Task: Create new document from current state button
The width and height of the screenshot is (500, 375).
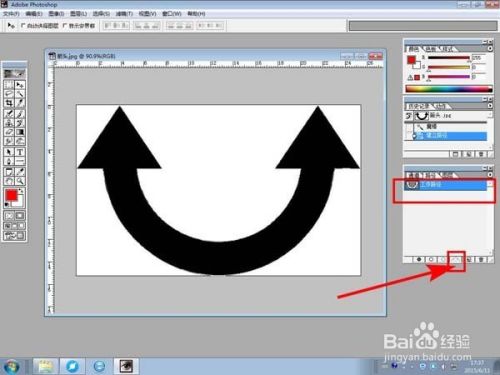Action: click(455, 154)
